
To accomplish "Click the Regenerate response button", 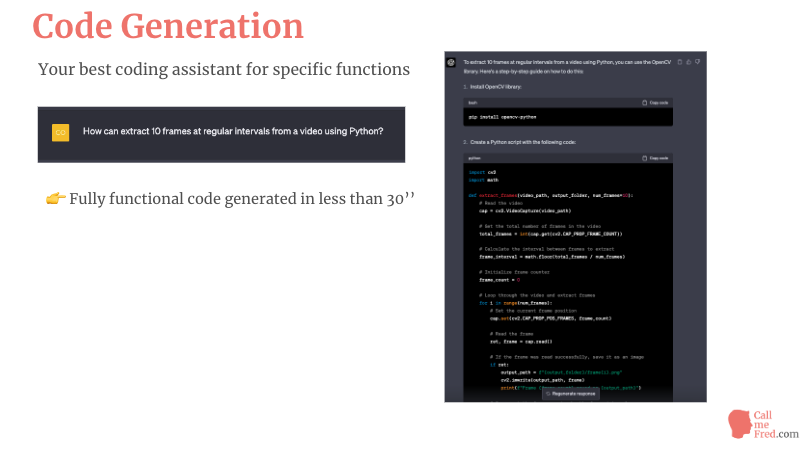I will click(570, 394).
